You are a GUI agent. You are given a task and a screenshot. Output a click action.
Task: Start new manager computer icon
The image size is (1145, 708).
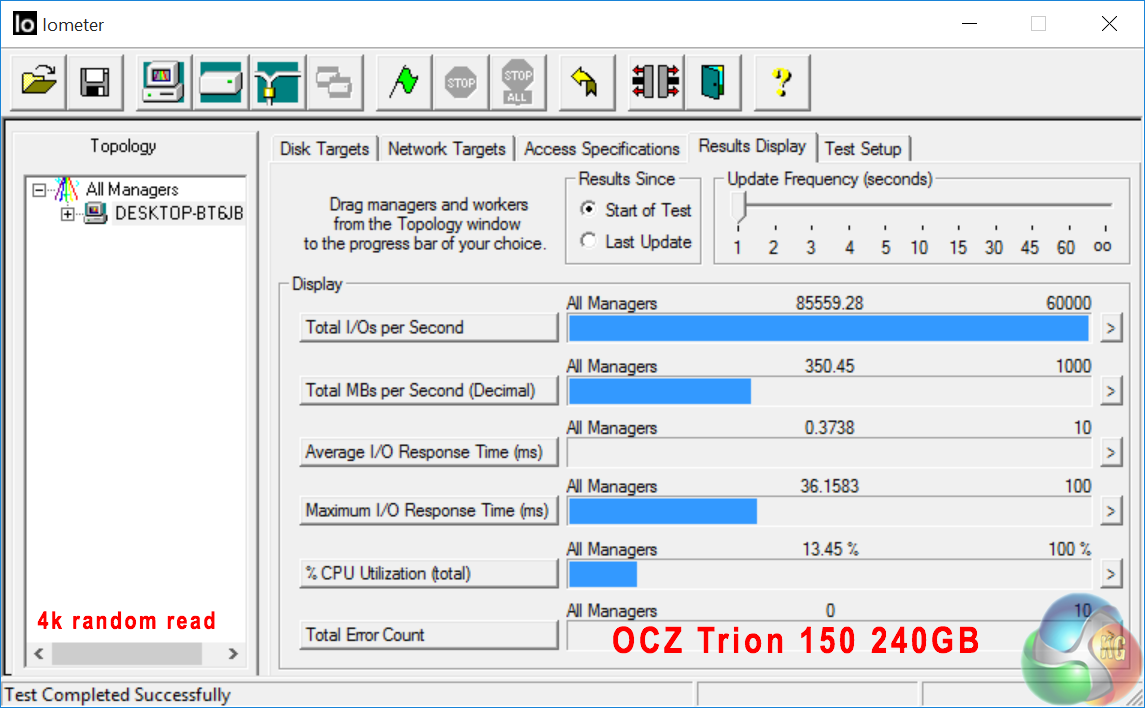[164, 82]
